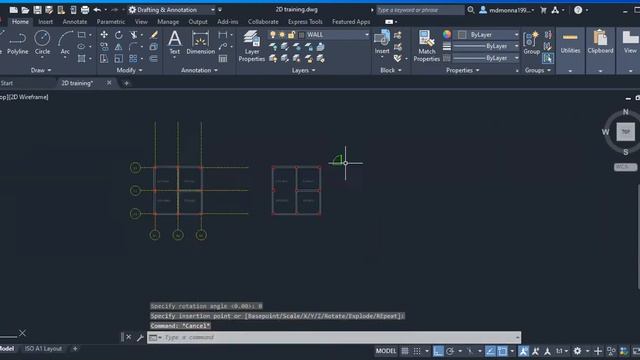640x360 pixels.
Task: Open Layer Properties manager
Action: [x=251, y=46]
